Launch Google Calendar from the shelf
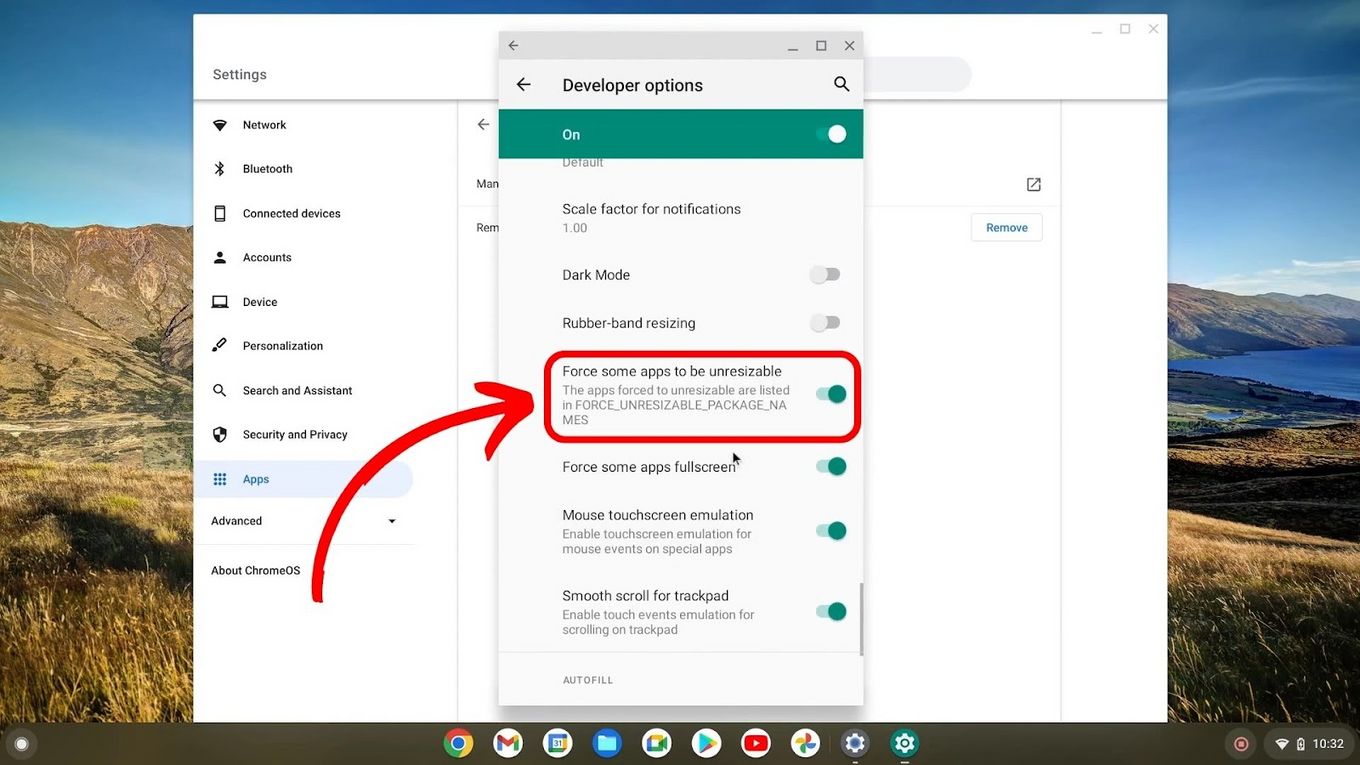The image size is (1360, 765). click(557, 743)
